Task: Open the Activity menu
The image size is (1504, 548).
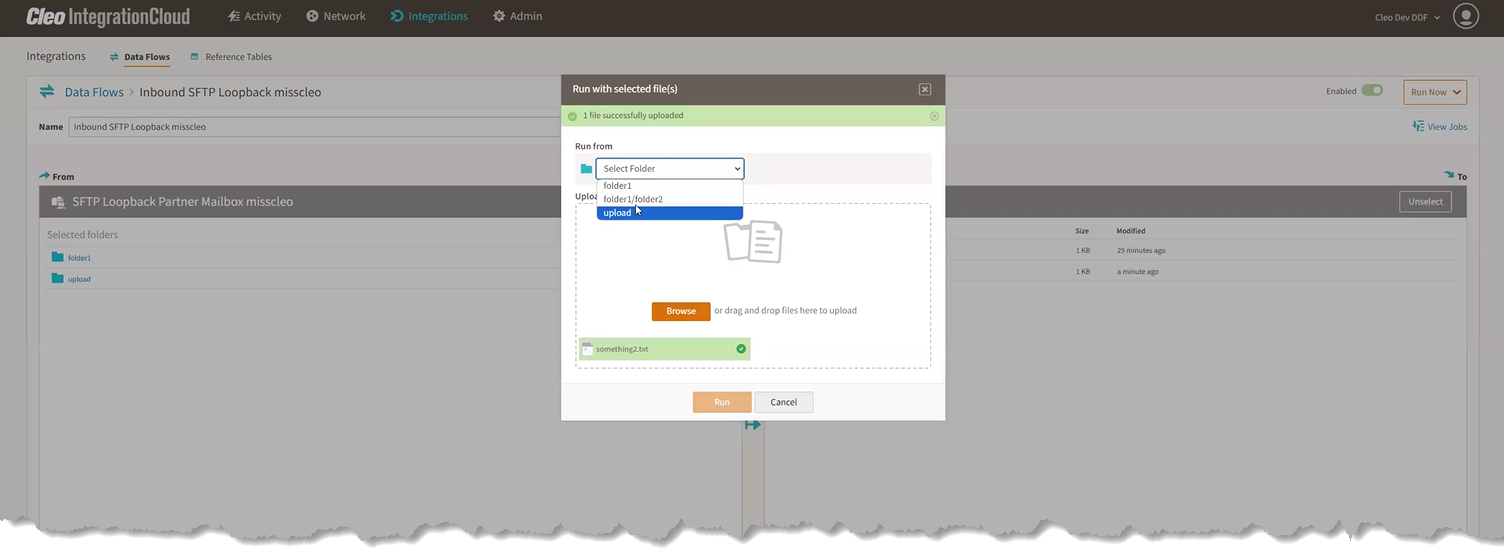Action: tap(254, 16)
